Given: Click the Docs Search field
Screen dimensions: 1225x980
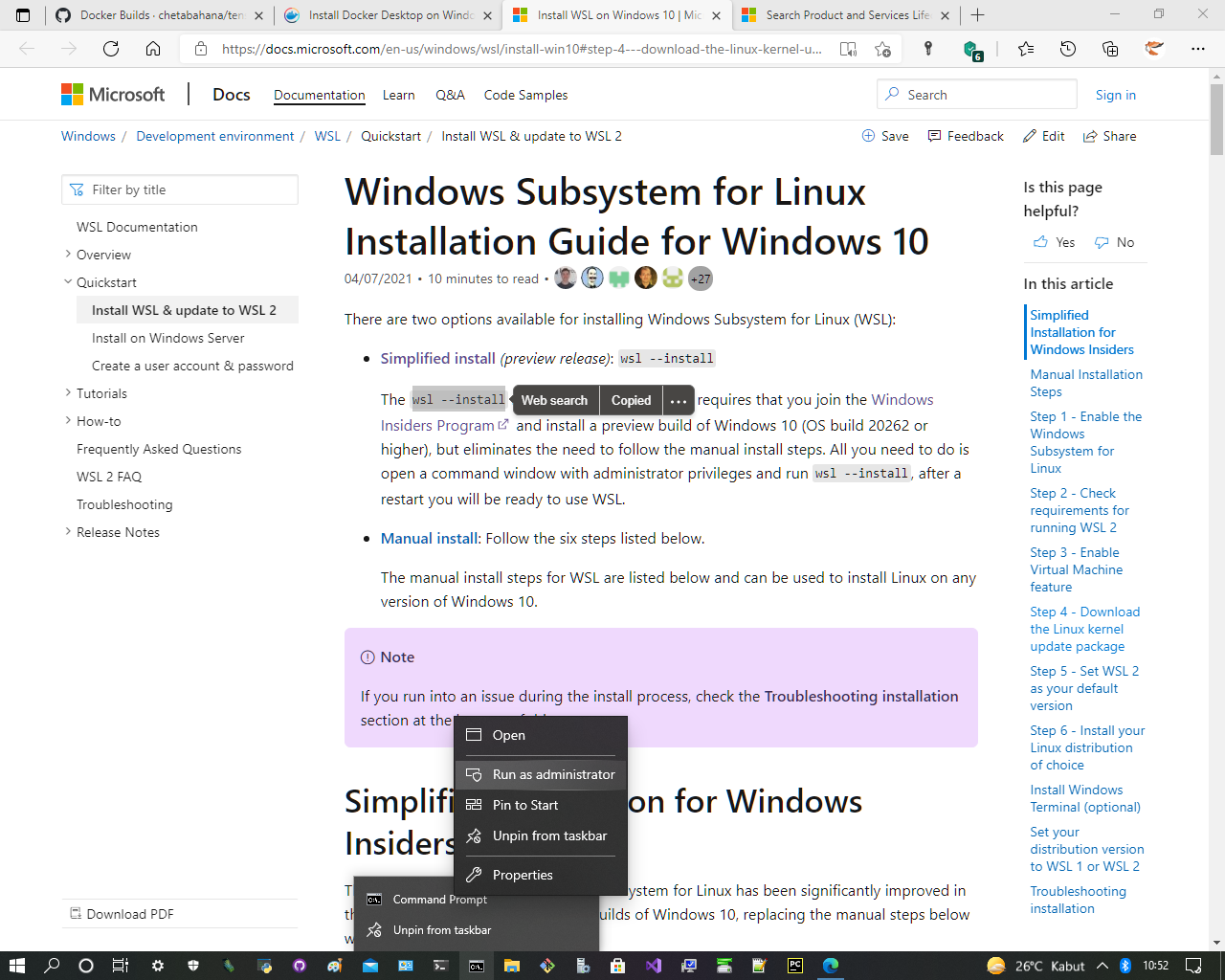Looking at the screenshot, I should [x=977, y=95].
